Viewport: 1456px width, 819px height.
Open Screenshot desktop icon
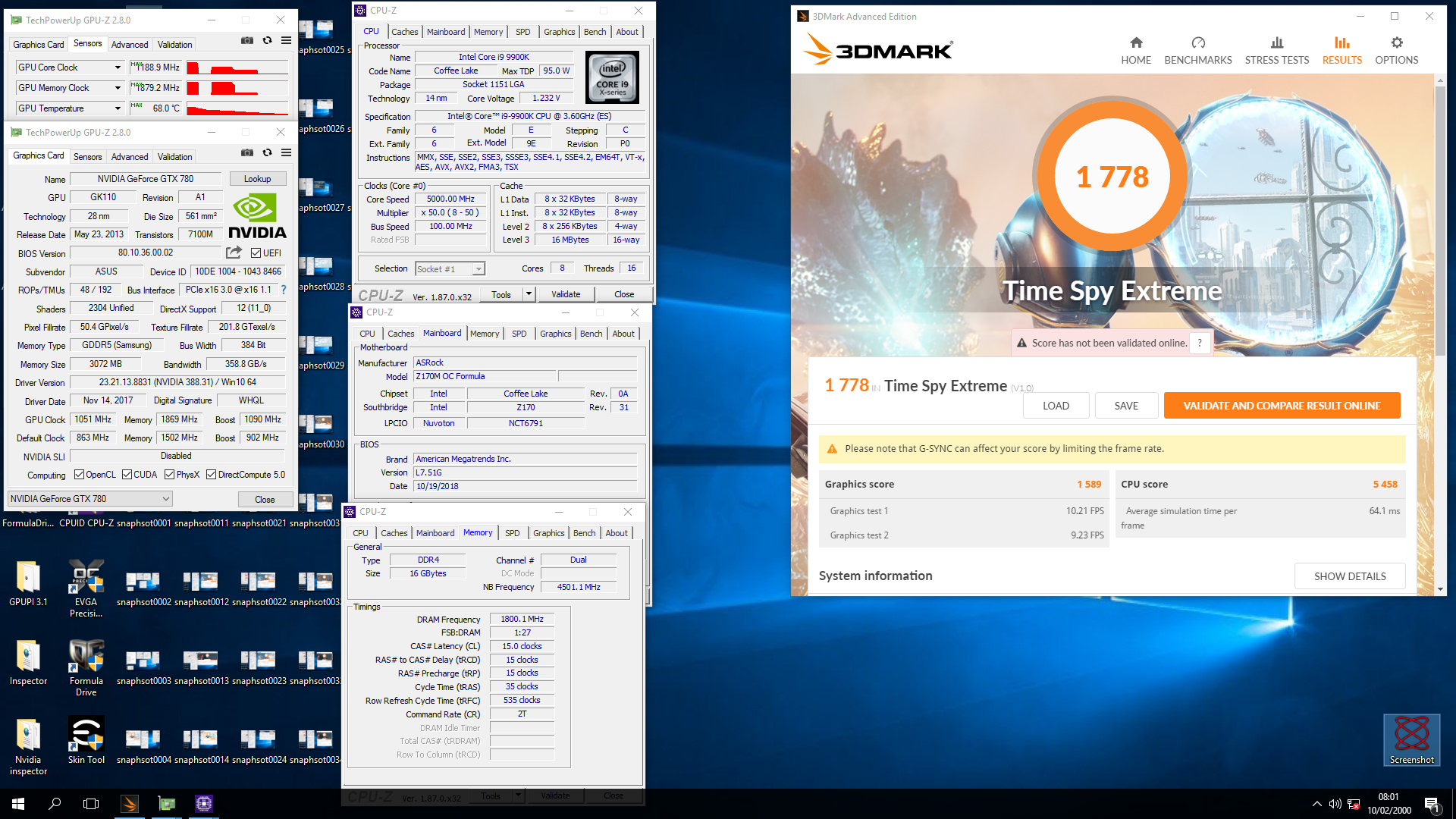tap(1411, 740)
